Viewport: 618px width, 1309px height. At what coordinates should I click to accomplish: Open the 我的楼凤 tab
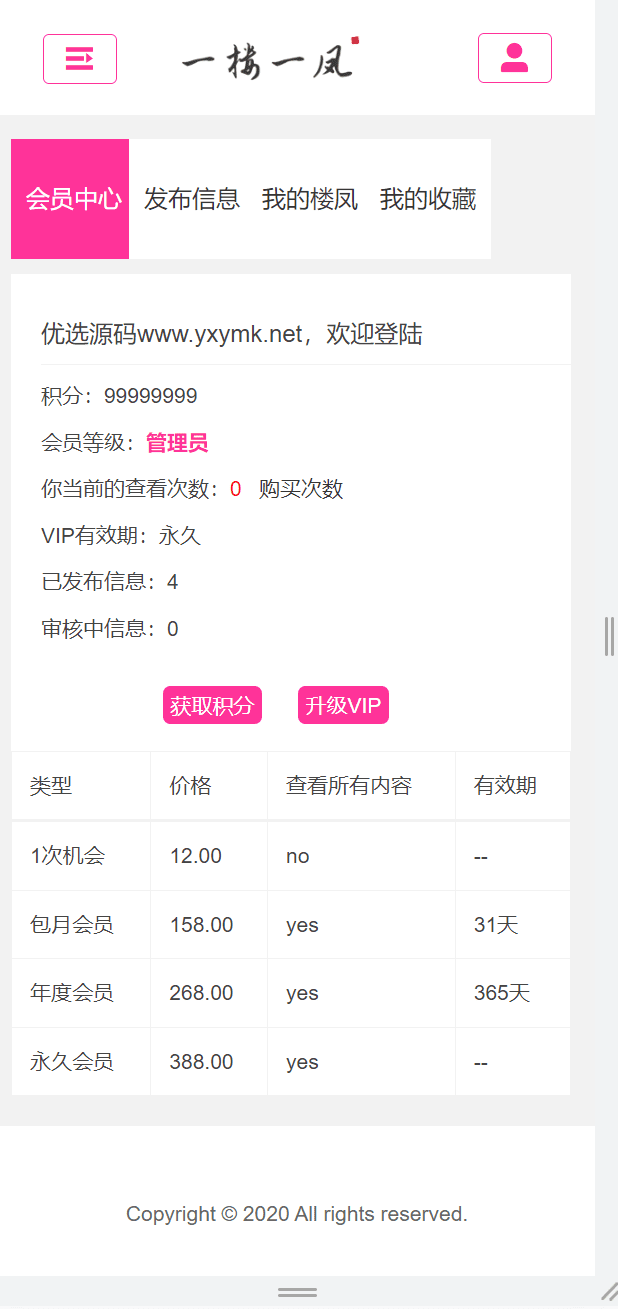tap(310, 199)
